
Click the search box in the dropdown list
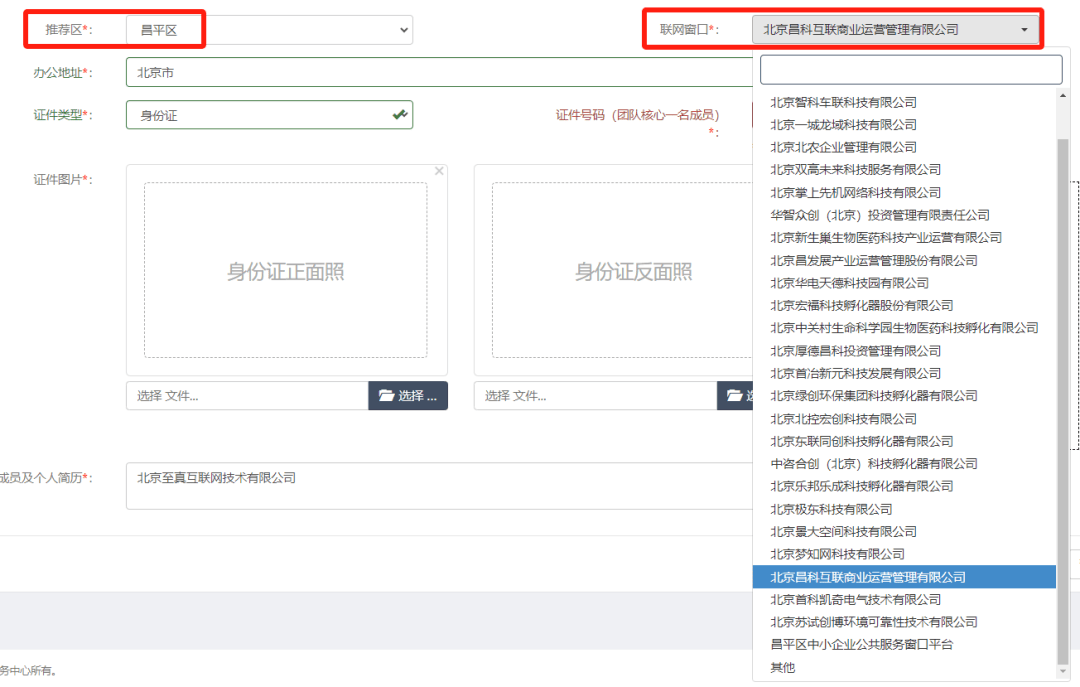click(911, 70)
